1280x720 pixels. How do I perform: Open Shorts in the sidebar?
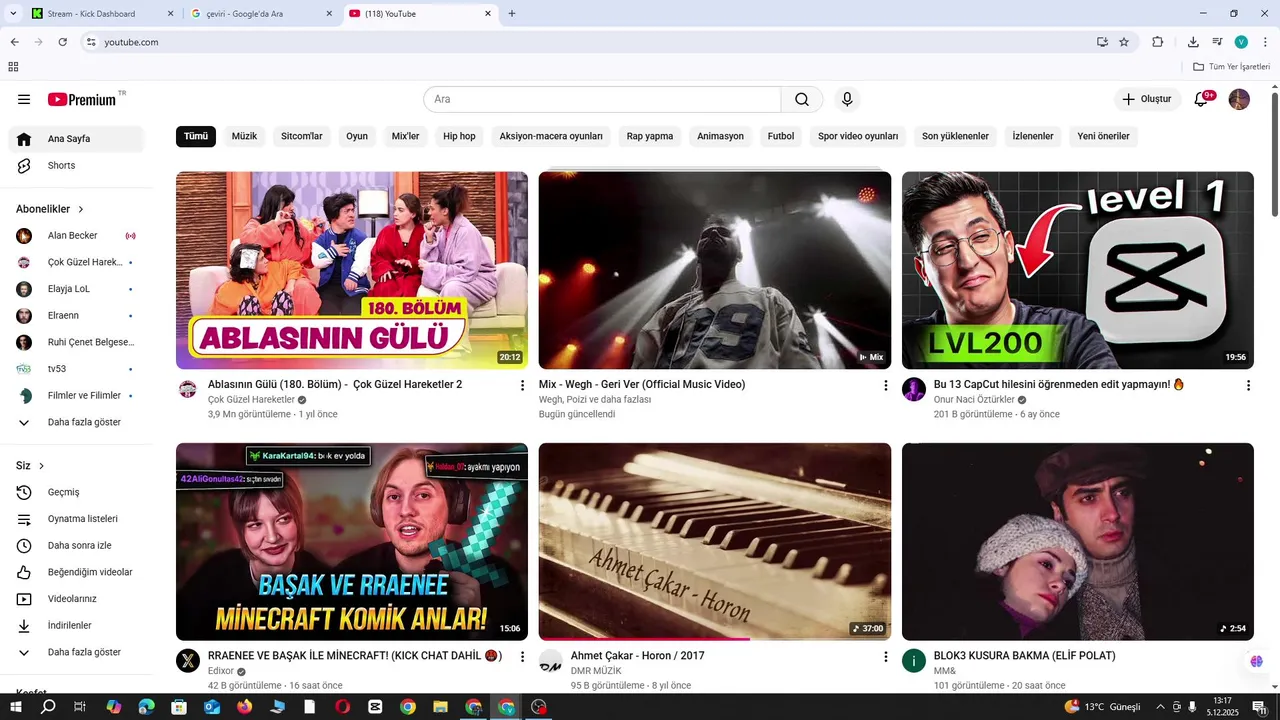(76, 166)
